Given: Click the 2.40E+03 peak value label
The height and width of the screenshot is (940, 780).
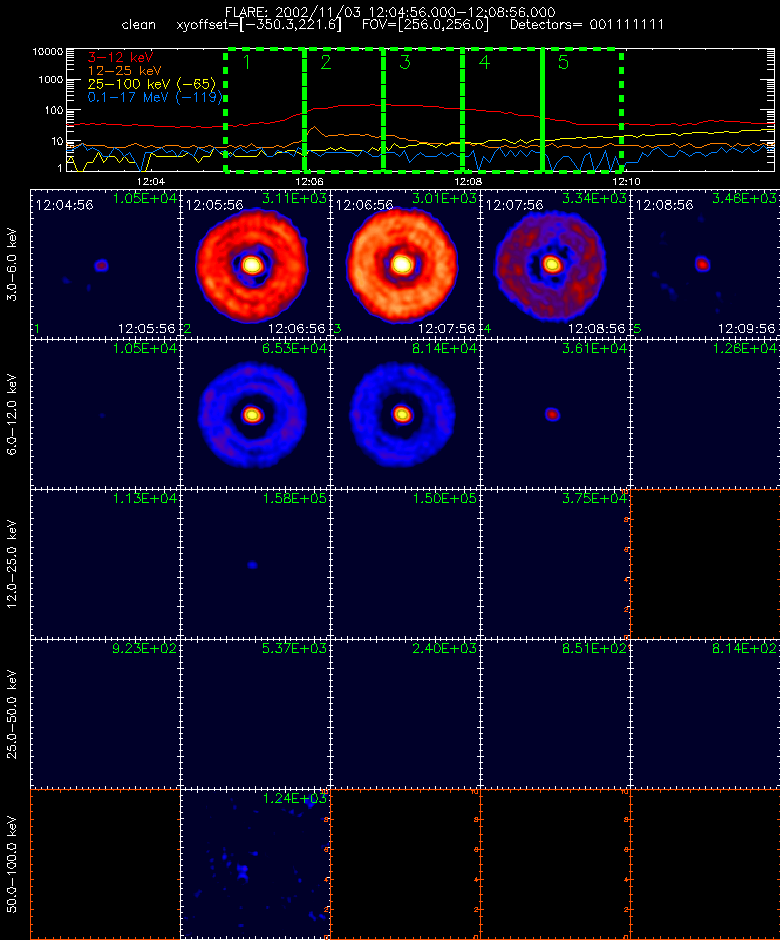Looking at the screenshot, I should [444, 648].
